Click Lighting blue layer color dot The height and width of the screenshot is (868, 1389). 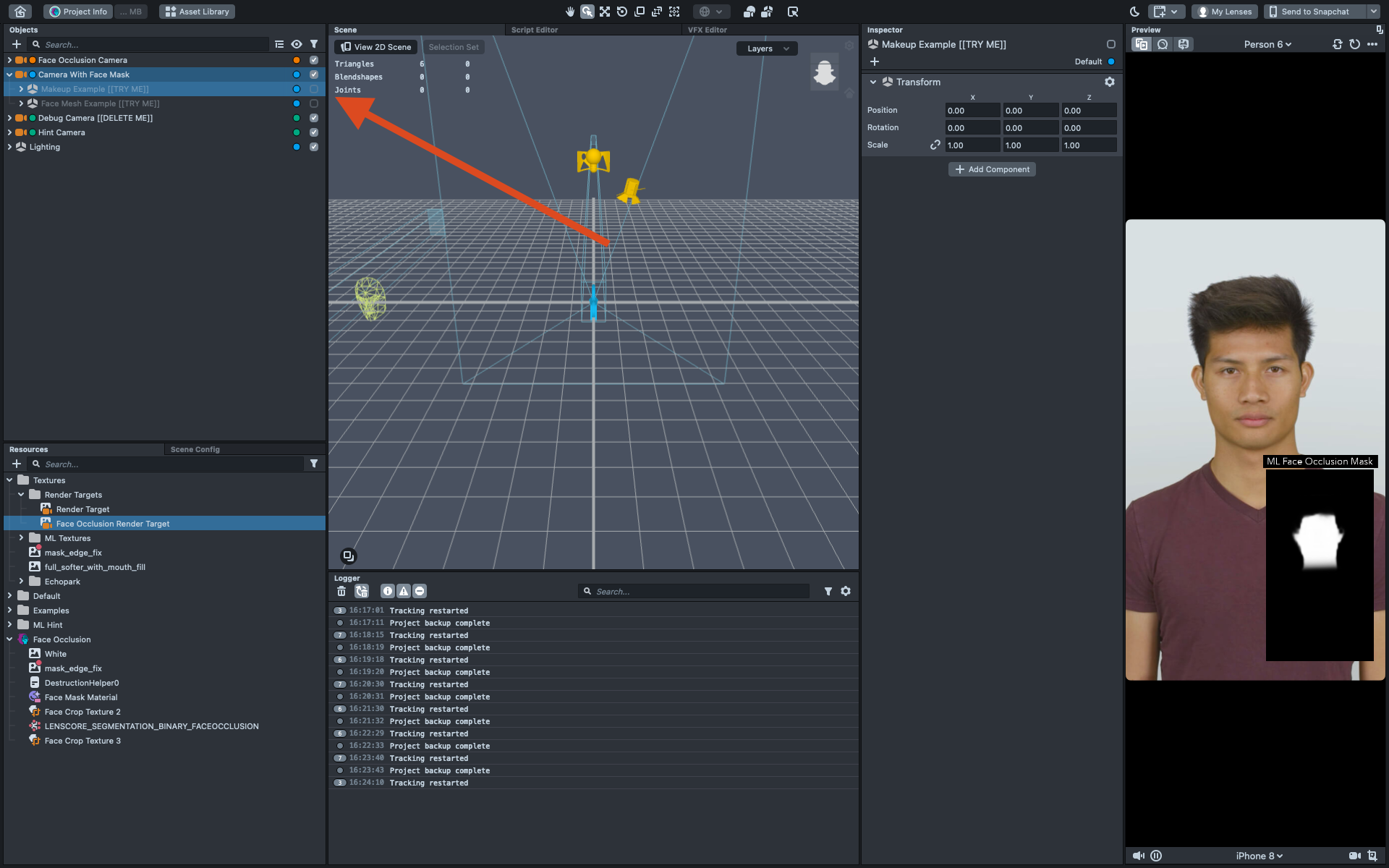pos(297,147)
